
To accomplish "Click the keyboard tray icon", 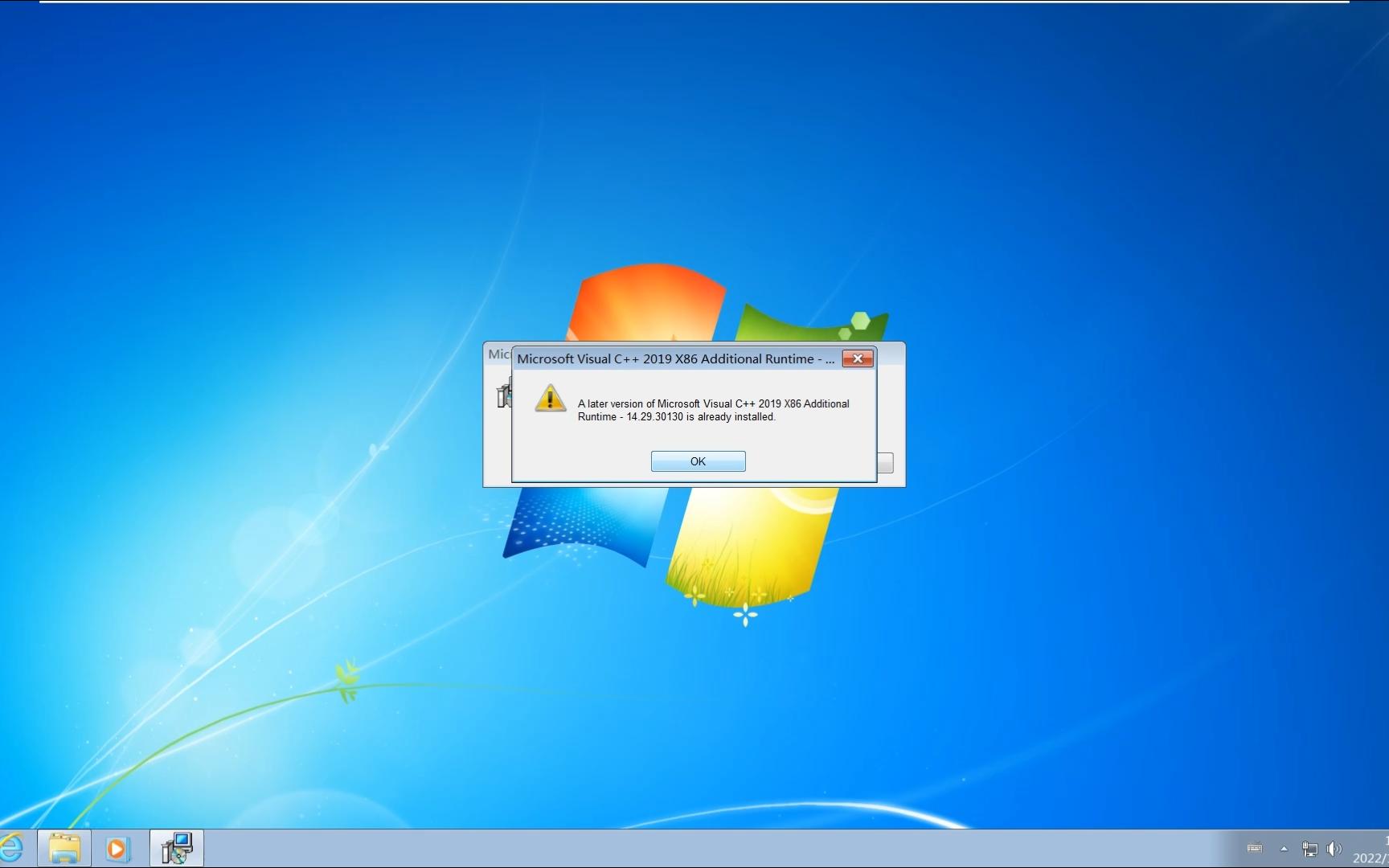I will click(1255, 848).
